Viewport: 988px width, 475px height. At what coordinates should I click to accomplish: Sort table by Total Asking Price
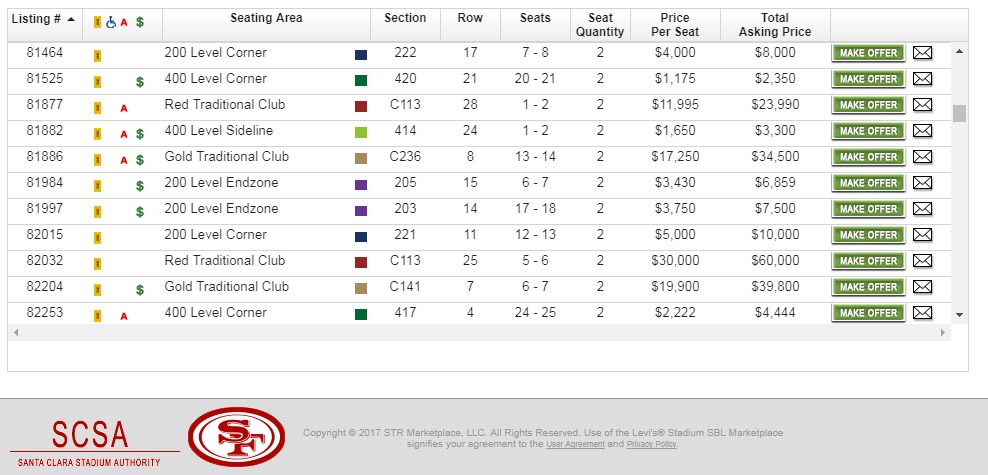click(773, 25)
